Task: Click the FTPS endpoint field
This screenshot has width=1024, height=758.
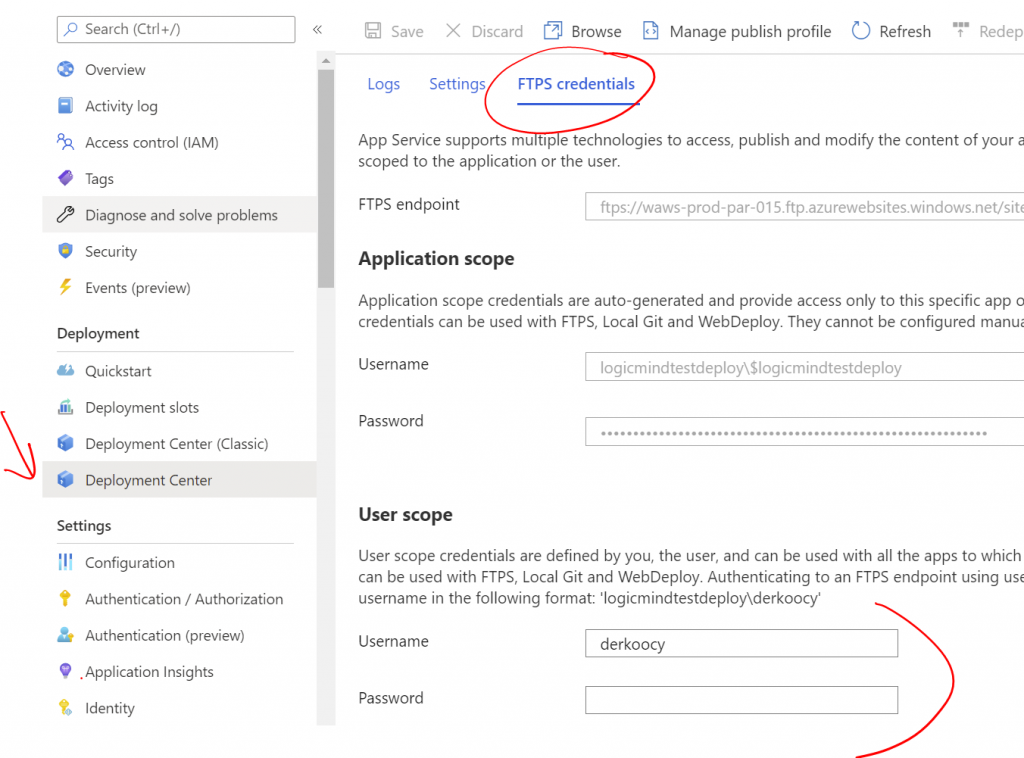Action: coord(804,207)
